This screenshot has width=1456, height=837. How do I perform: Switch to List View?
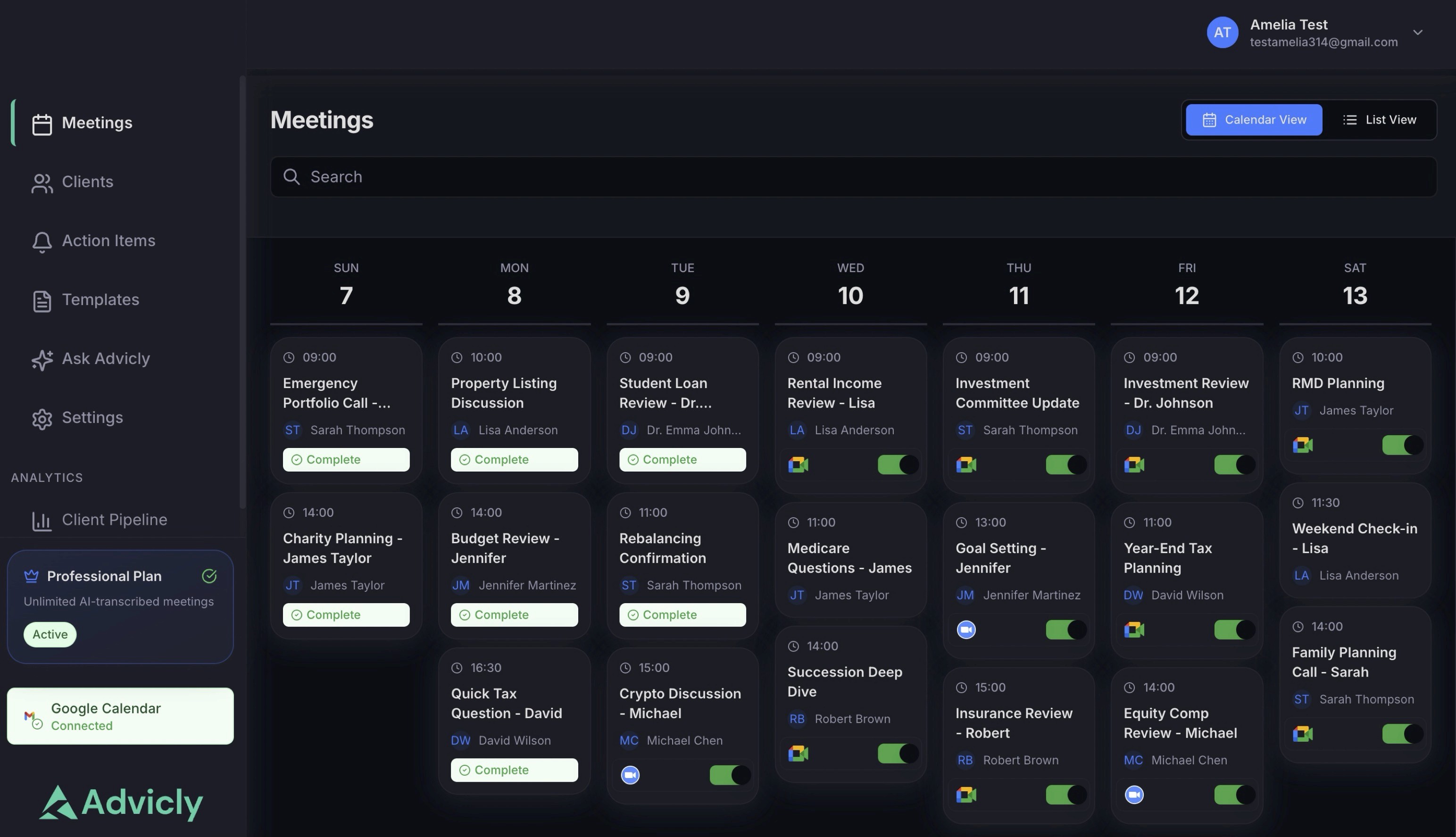pos(1380,120)
